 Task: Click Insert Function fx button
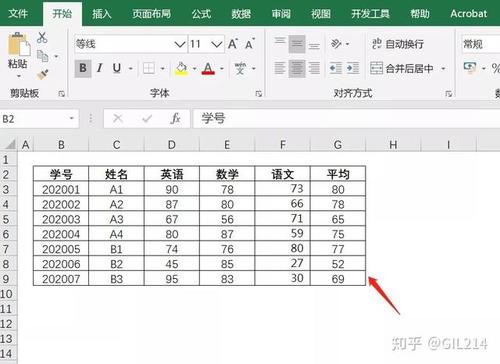(x=175, y=118)
